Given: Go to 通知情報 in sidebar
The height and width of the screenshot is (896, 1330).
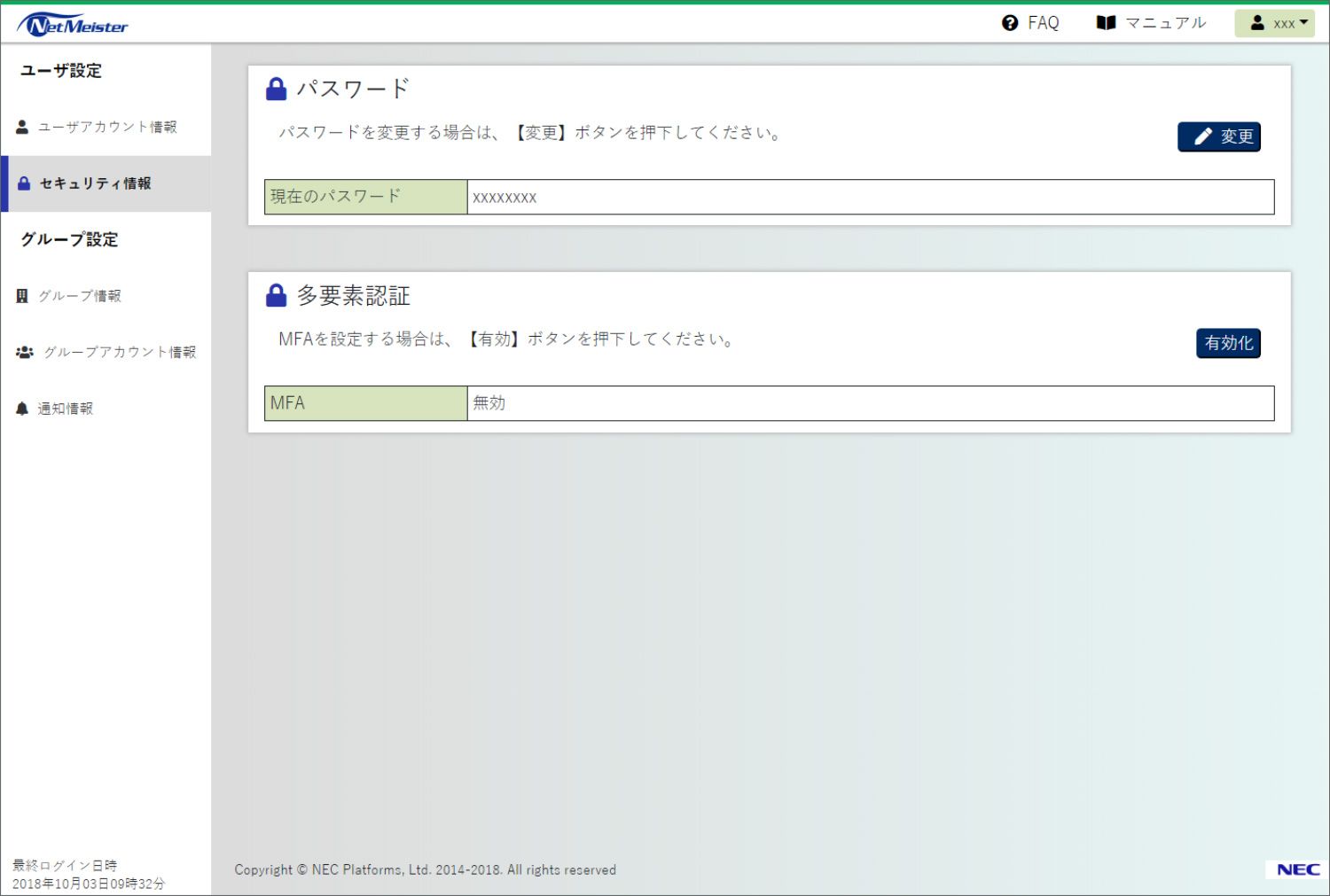Looking at the screenshot, I should click(66, 409).
